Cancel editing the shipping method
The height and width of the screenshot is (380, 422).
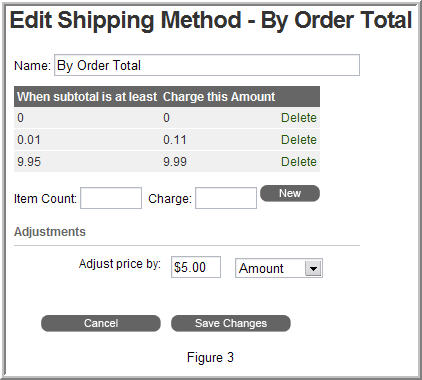[101, 323]
